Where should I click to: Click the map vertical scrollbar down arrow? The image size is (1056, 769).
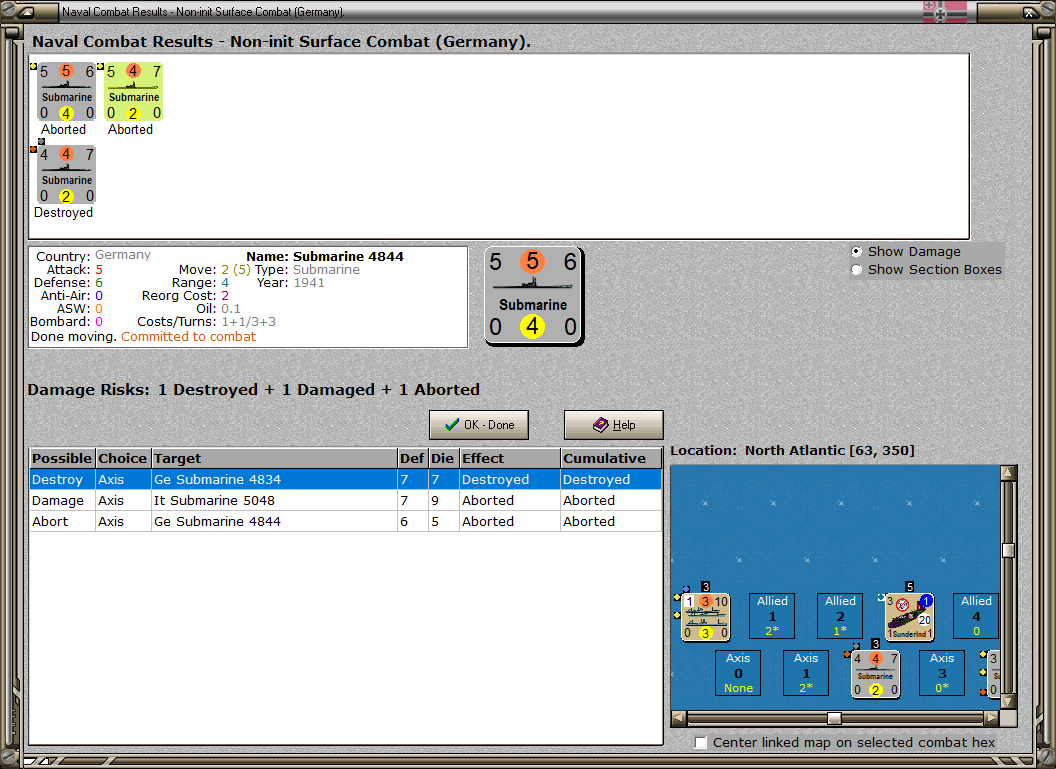(1008, 701)
